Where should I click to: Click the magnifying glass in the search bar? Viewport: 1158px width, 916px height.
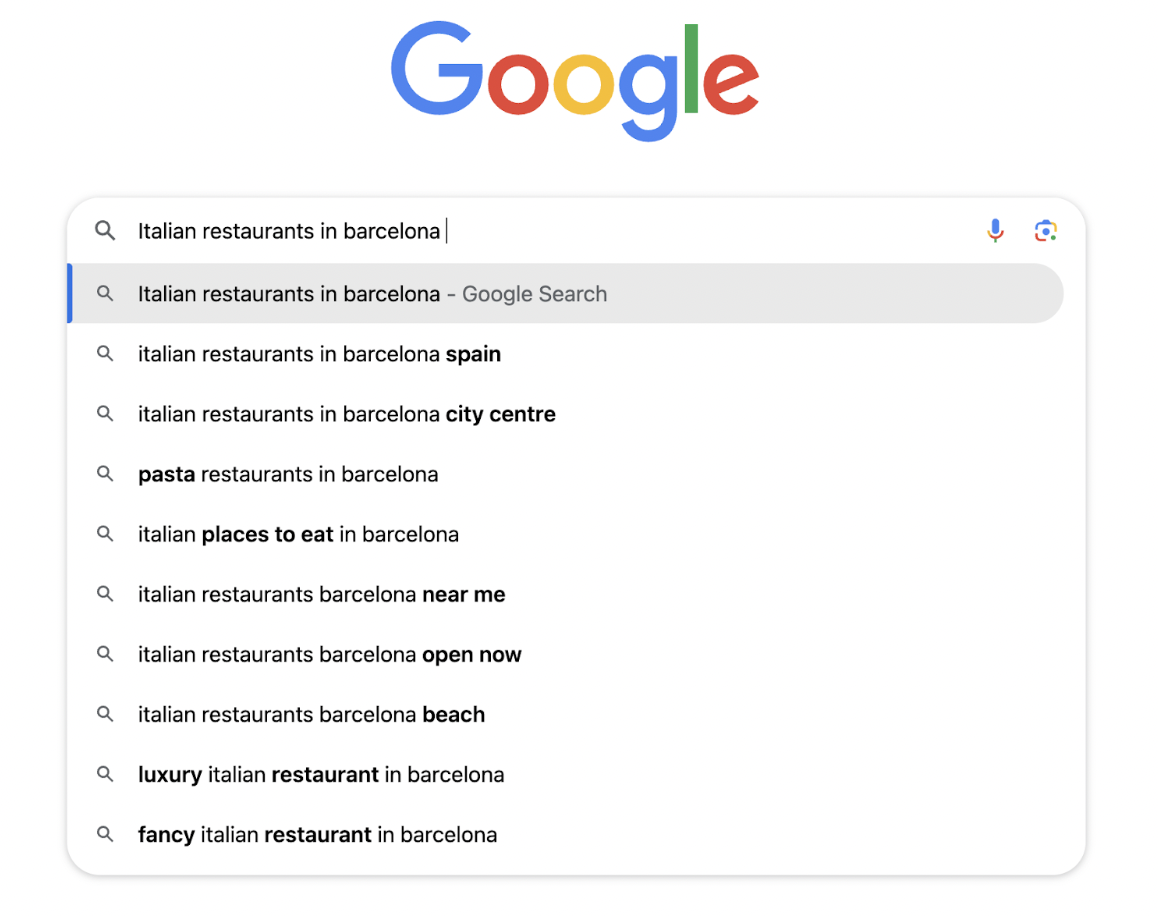pyautogui.click(x=105, y=230)
